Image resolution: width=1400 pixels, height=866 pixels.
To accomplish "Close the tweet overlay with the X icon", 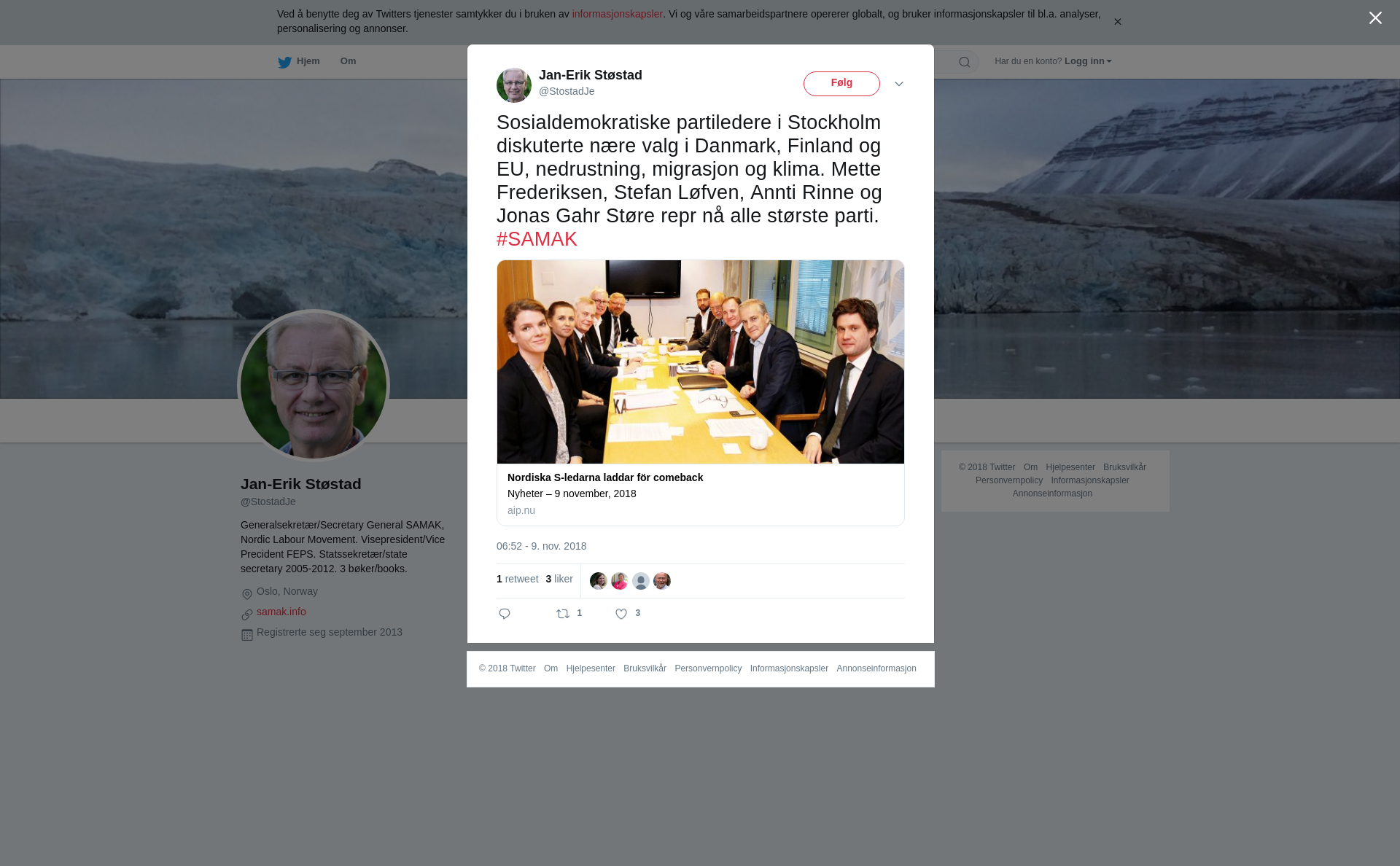I will coord(1375,18).
